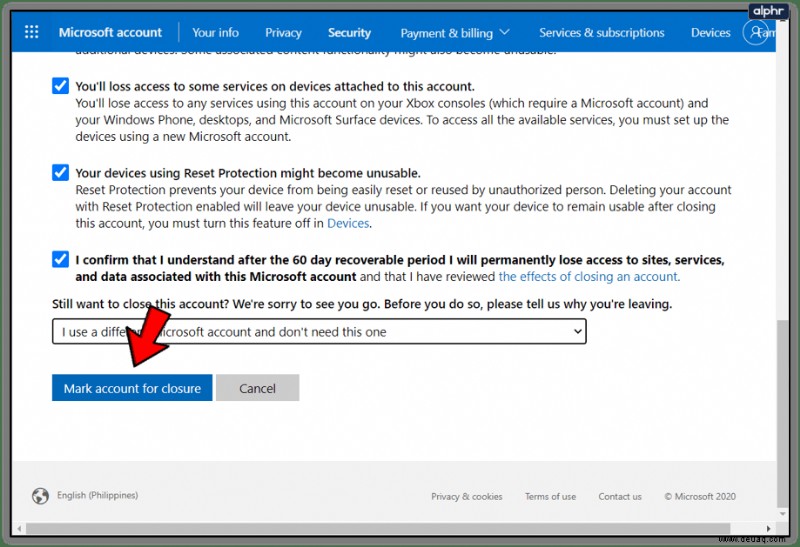Click the © Microsoft 2020 text
The image size is (800, 547).
tap(700, 496)
